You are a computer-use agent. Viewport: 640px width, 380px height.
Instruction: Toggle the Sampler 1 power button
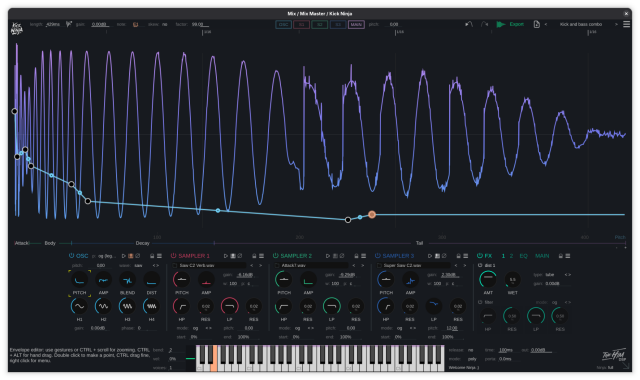pyautogui.click(x=173, y=256)
